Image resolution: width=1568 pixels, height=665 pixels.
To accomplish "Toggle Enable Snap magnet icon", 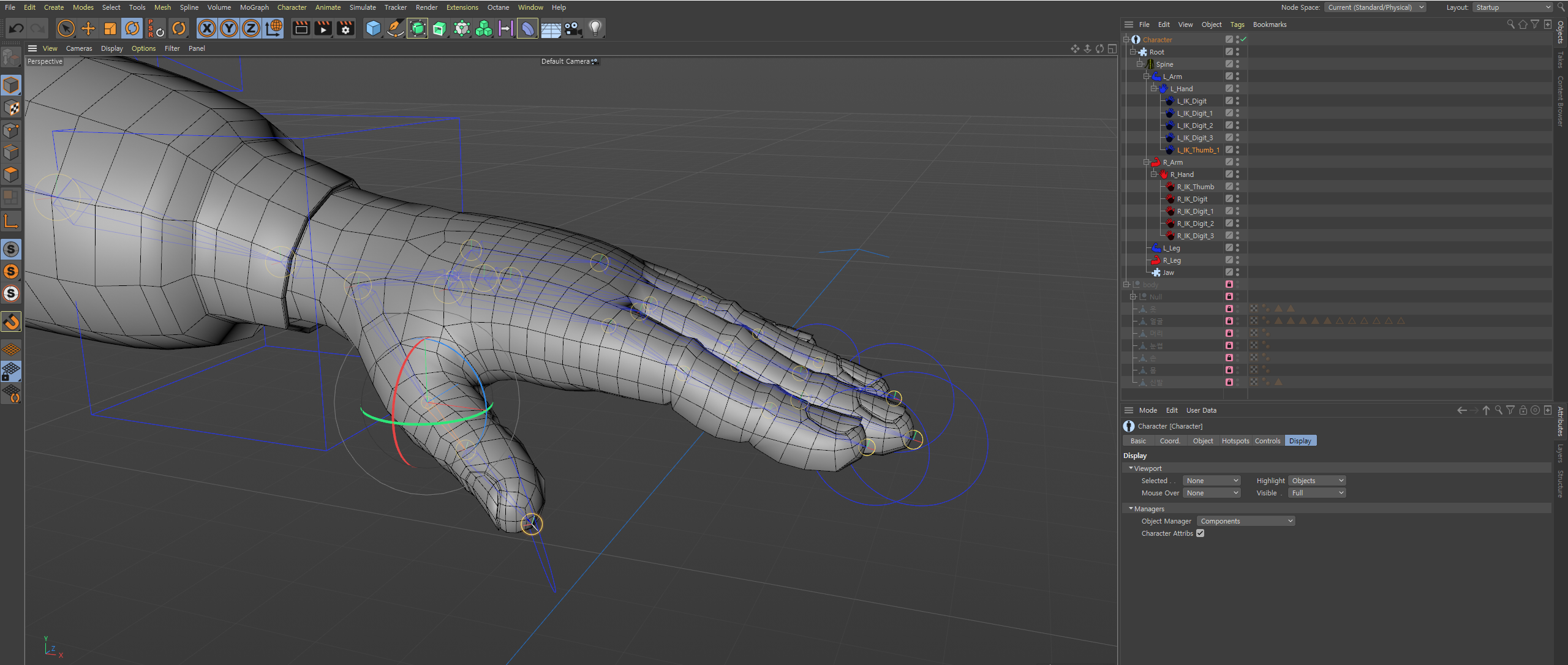I will tap(11, 322).
